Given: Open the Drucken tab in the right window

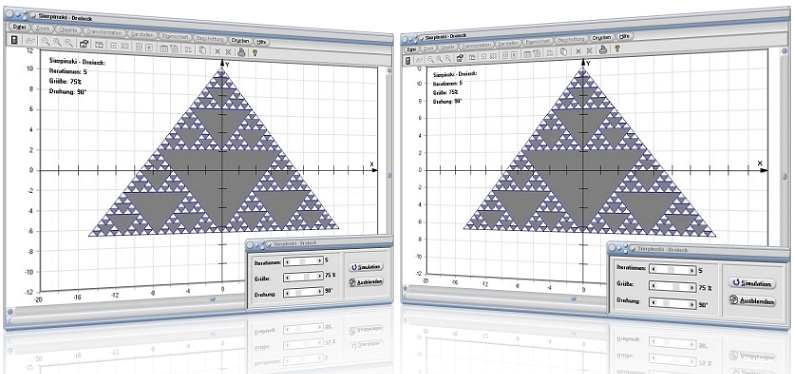Looking at the screenshot, I should pos(603,37).
